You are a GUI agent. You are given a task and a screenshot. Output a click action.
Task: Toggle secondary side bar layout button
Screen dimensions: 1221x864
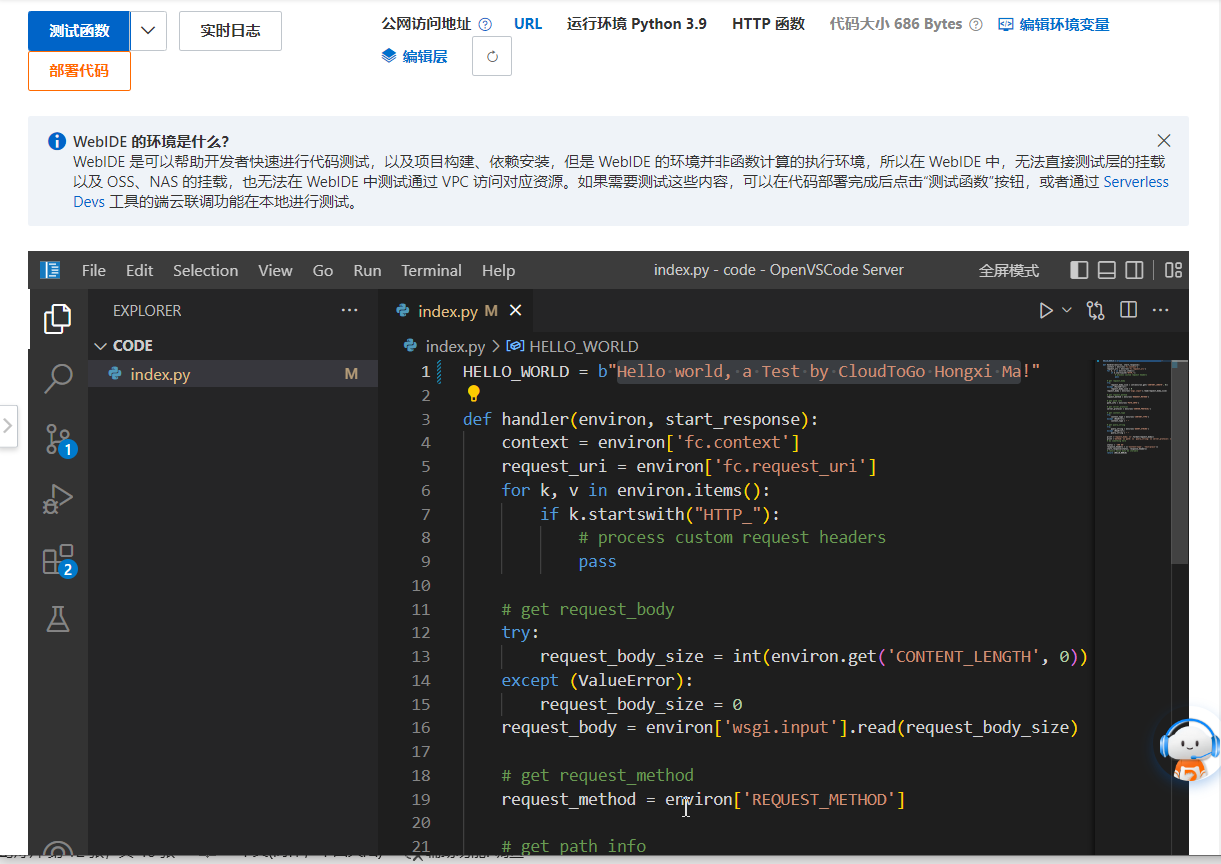coord(1134,270)
